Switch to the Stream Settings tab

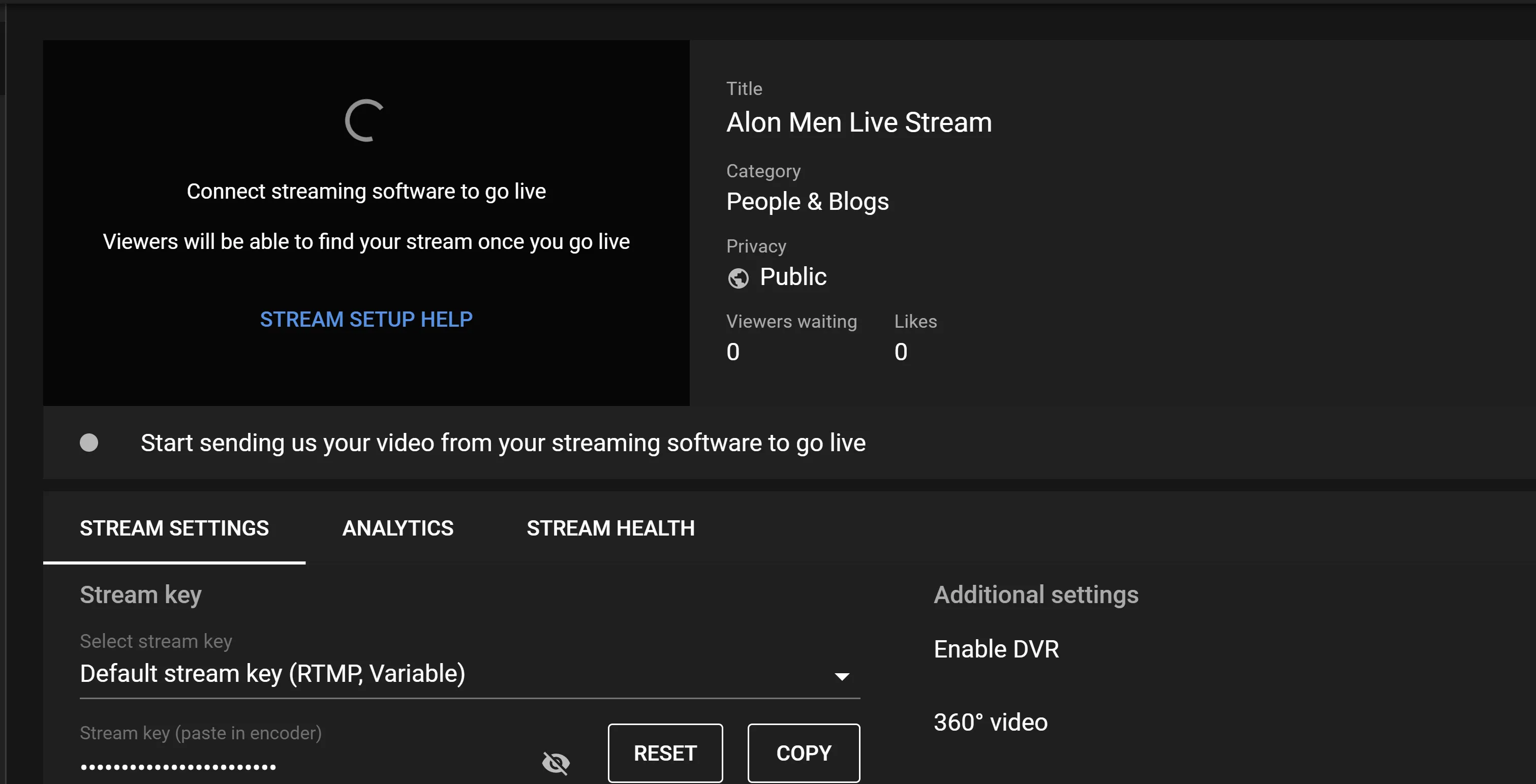pyautogui.click(x=174, y=528)
